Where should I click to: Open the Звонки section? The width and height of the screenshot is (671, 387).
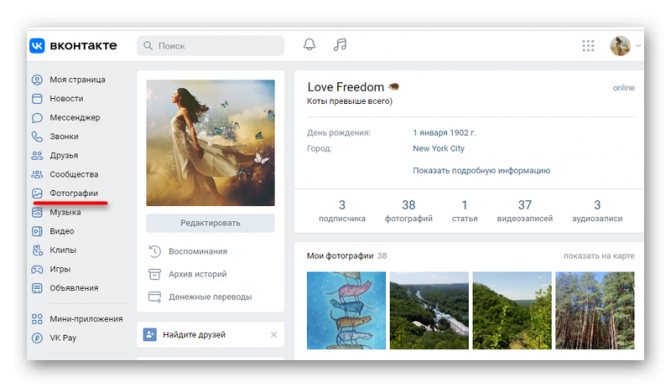[x=64, y=136]
